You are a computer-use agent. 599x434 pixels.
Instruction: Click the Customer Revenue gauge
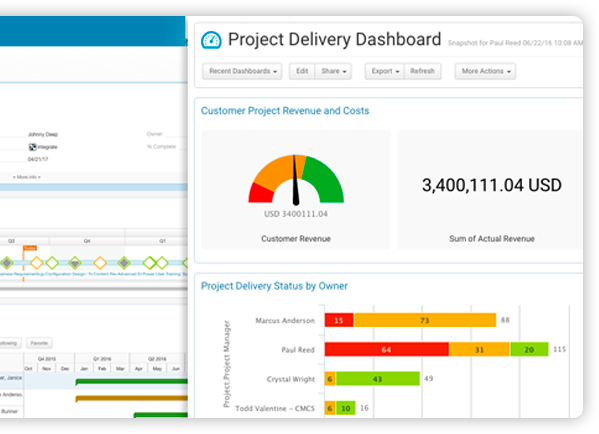click(296, 179)
